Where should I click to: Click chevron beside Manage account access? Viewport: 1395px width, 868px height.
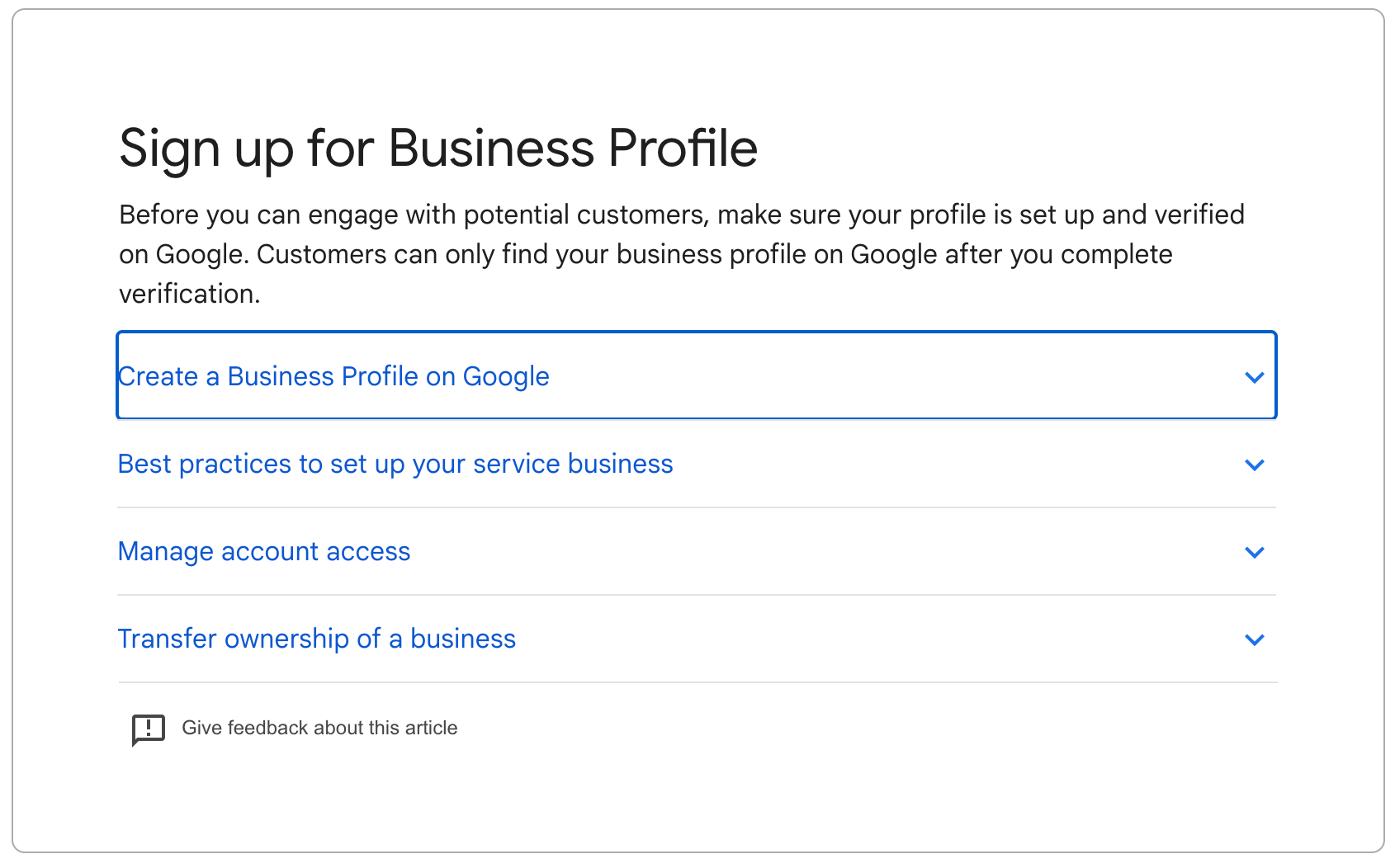click(1254, 553)
